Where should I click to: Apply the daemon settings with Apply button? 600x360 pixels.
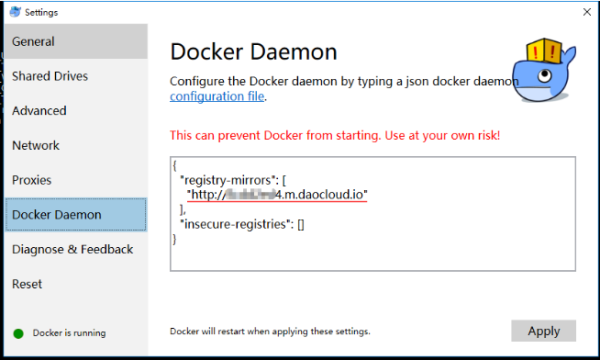(x=543, y=331)
